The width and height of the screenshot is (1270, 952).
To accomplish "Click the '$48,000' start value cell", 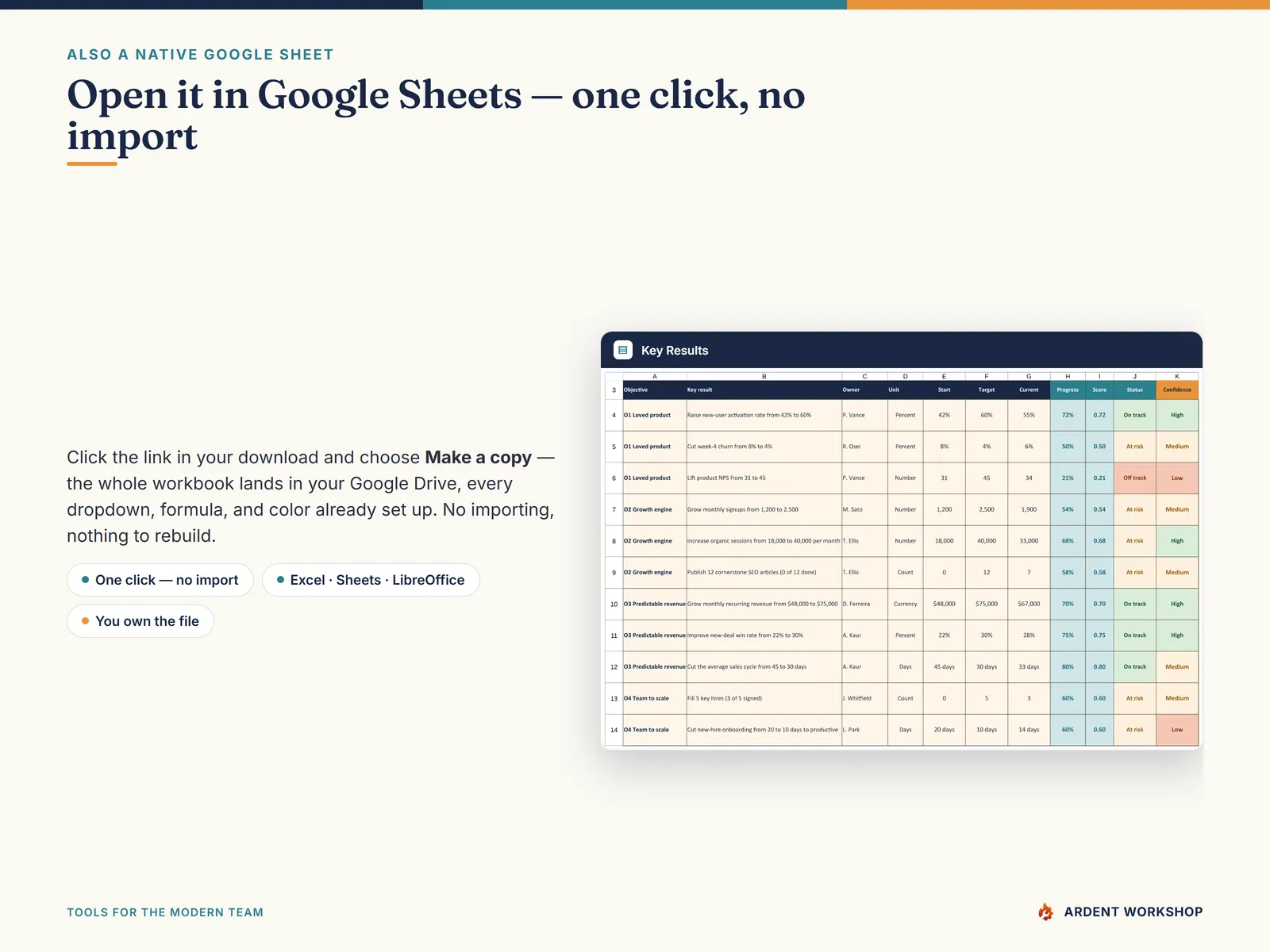I will pyautogui.click(x=944, y=604).
